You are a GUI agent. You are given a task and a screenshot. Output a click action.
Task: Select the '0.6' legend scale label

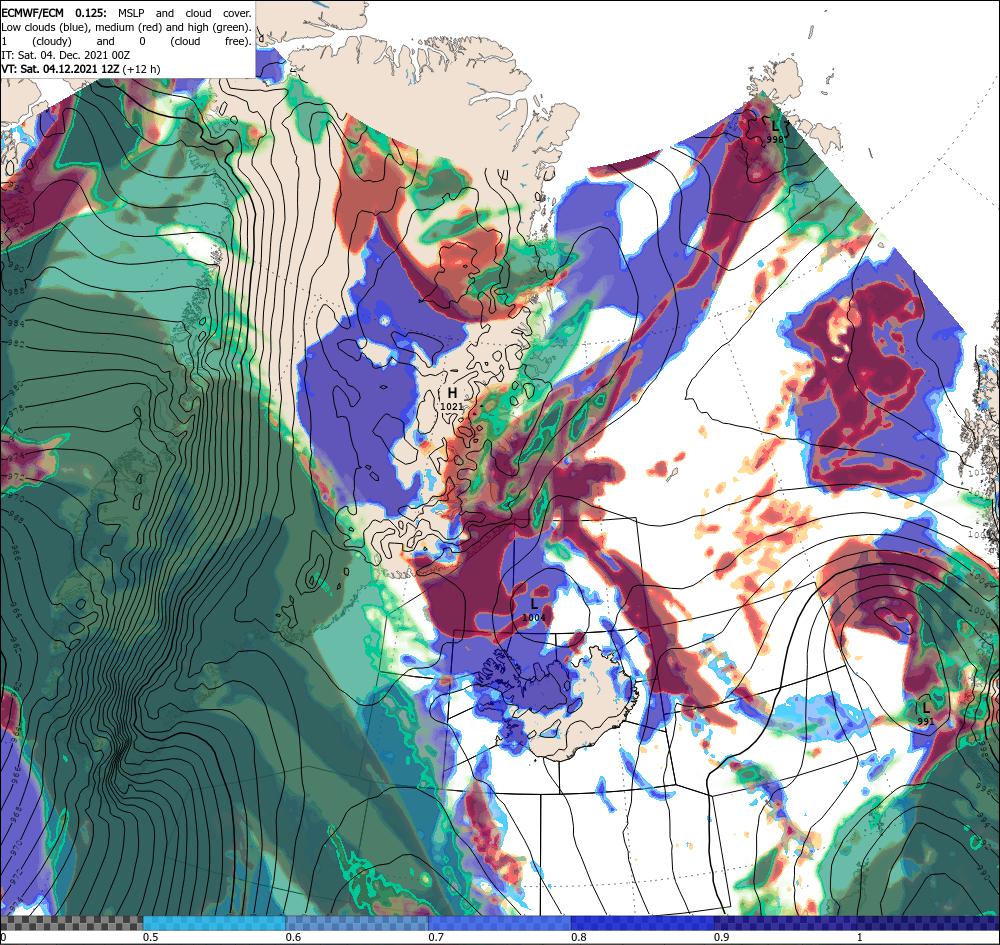293,937
